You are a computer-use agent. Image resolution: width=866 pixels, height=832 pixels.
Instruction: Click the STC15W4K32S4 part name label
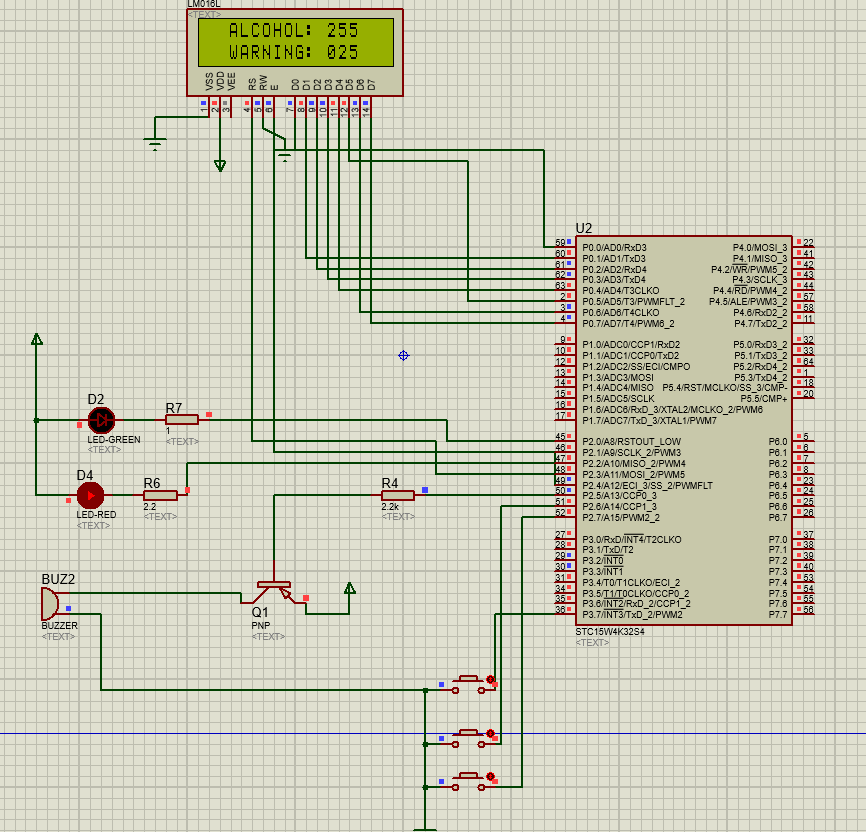tap(610, 631)
